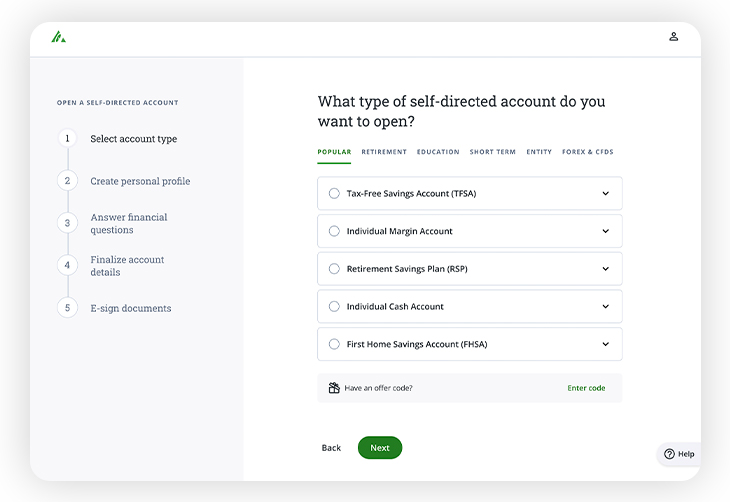Click step 3 circle in sidebar

(x=68, y=223)
